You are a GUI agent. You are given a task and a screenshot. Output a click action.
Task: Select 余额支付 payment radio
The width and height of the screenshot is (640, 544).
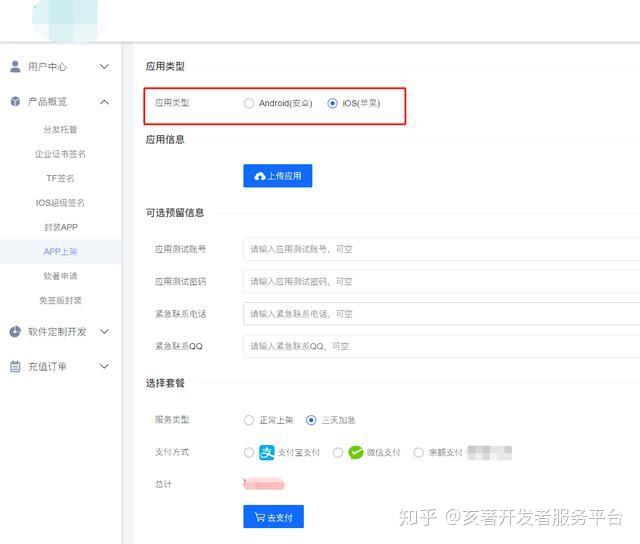pos(418,452)
